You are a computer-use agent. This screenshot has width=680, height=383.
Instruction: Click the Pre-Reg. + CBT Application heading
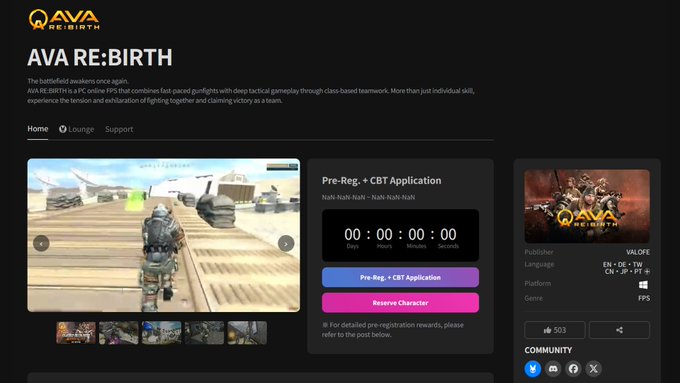[381, 180]
